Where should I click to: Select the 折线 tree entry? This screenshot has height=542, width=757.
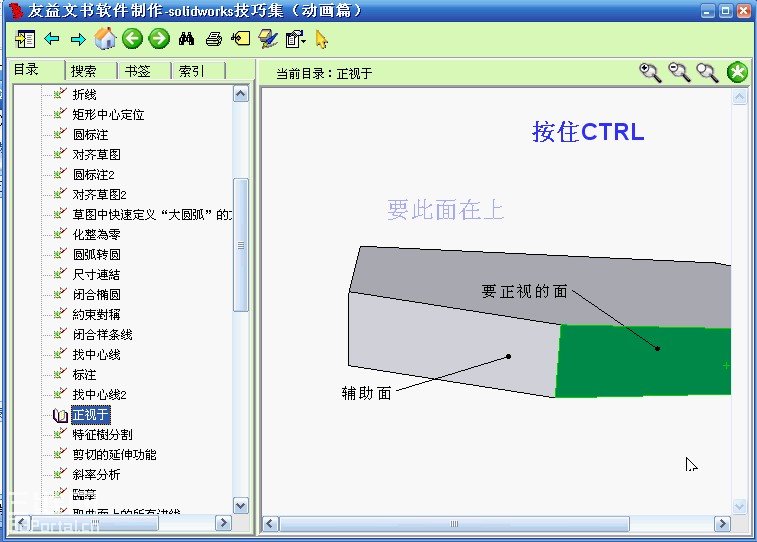pos(84,95)
